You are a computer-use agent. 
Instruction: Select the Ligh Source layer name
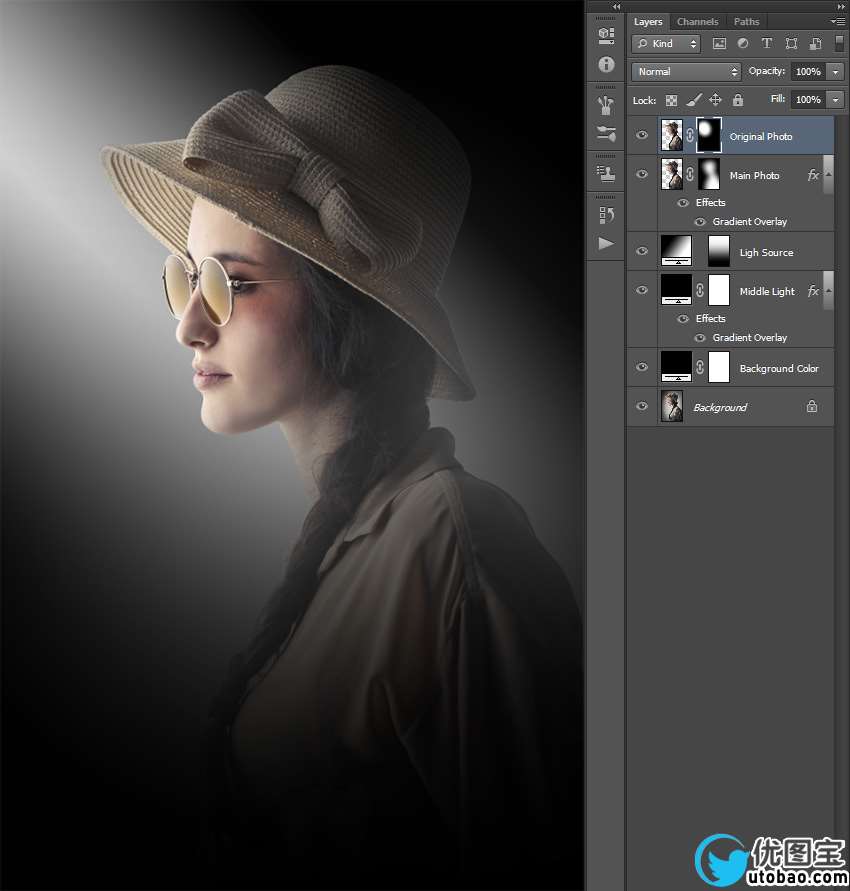click(766, 252)
